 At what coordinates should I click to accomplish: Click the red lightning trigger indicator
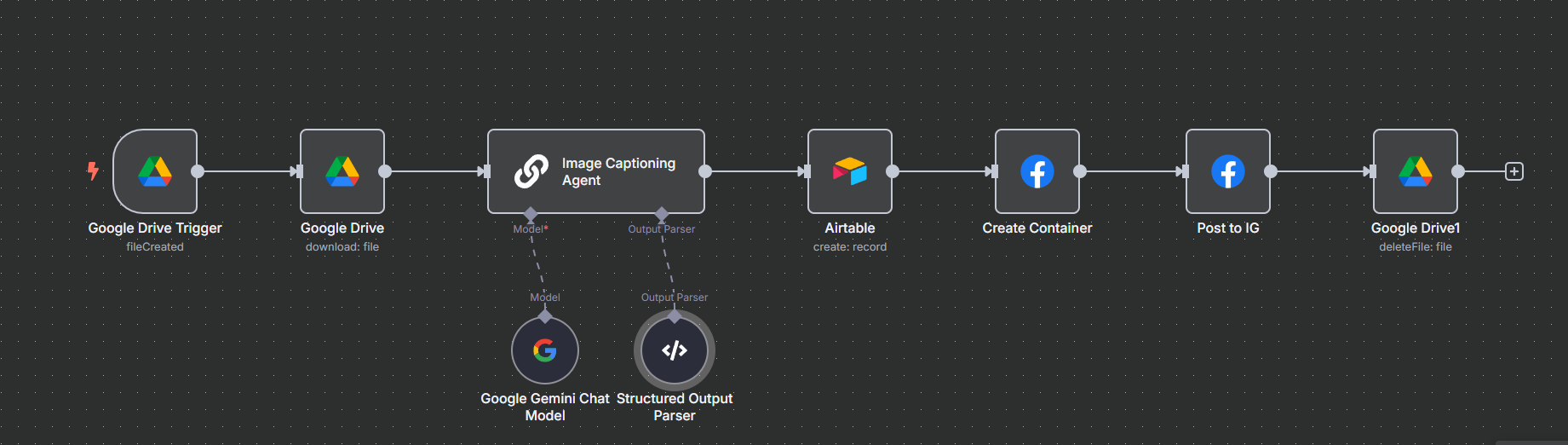click(93, 171)
